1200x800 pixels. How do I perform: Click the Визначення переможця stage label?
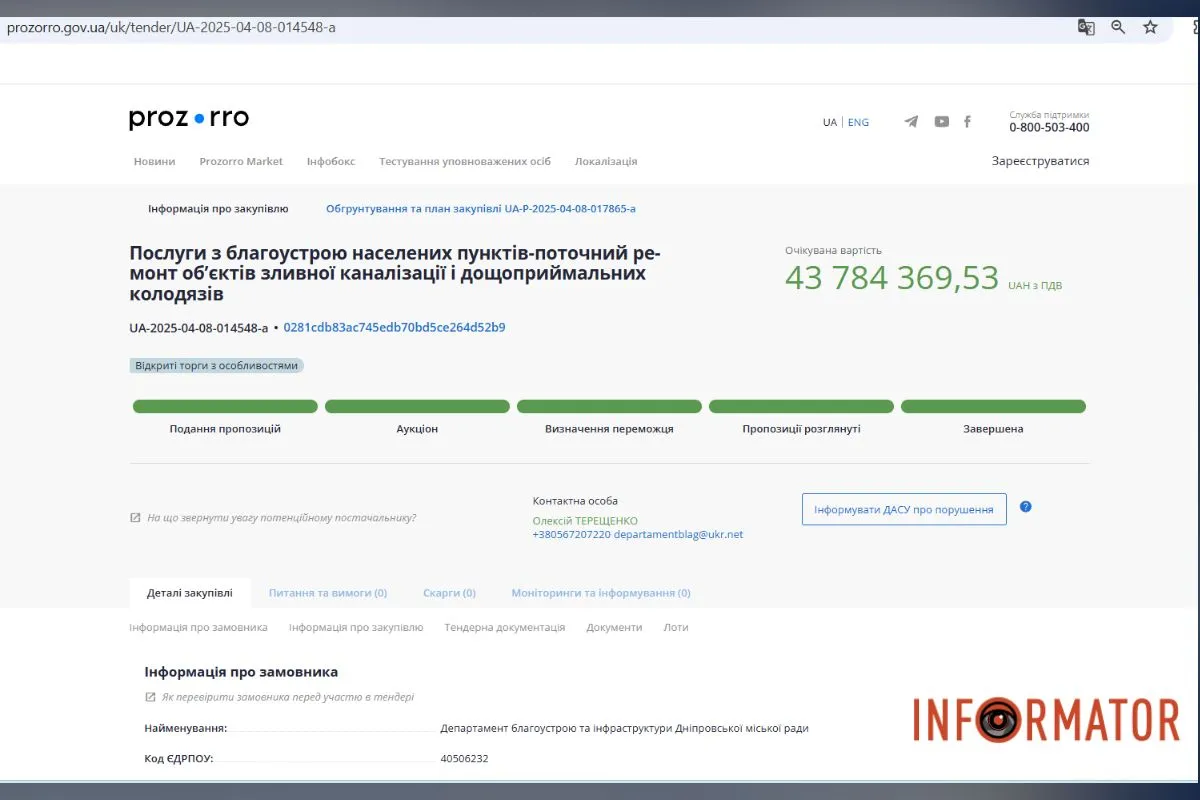tap(609, 429)
